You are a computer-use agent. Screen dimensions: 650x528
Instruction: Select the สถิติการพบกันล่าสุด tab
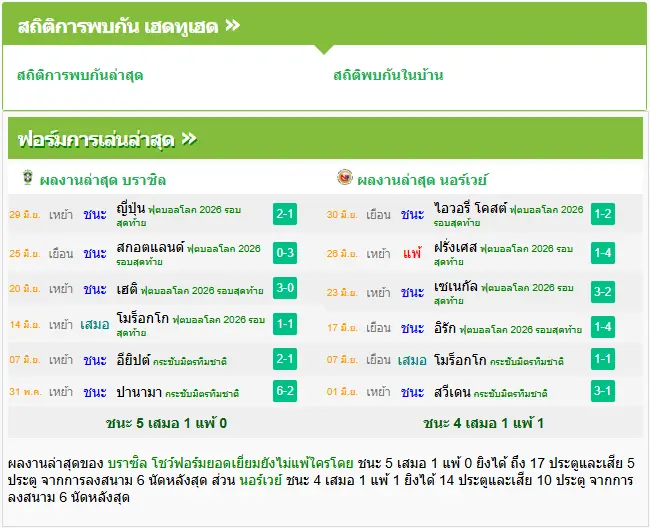(x=80, y=75)
